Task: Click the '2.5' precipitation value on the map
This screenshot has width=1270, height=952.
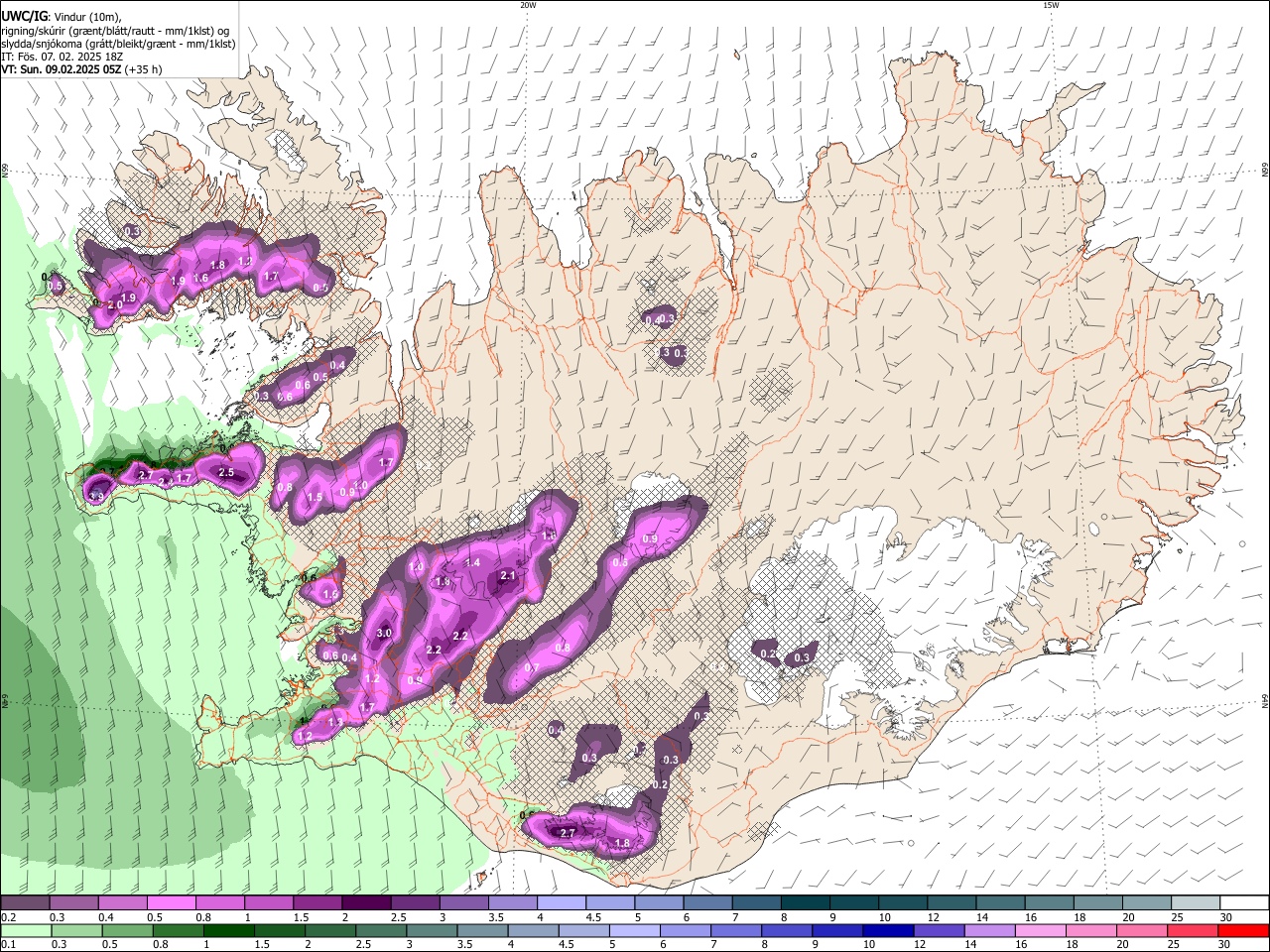Action: point(226,473)
